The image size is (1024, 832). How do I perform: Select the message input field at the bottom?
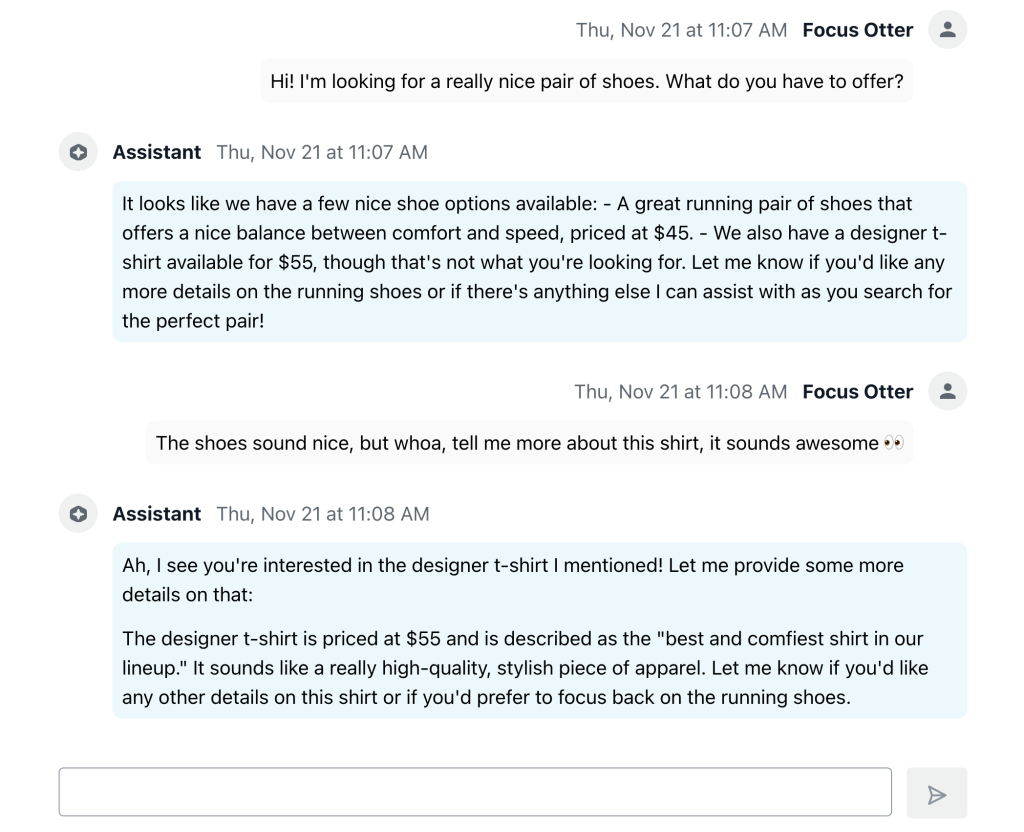[476, 791]
